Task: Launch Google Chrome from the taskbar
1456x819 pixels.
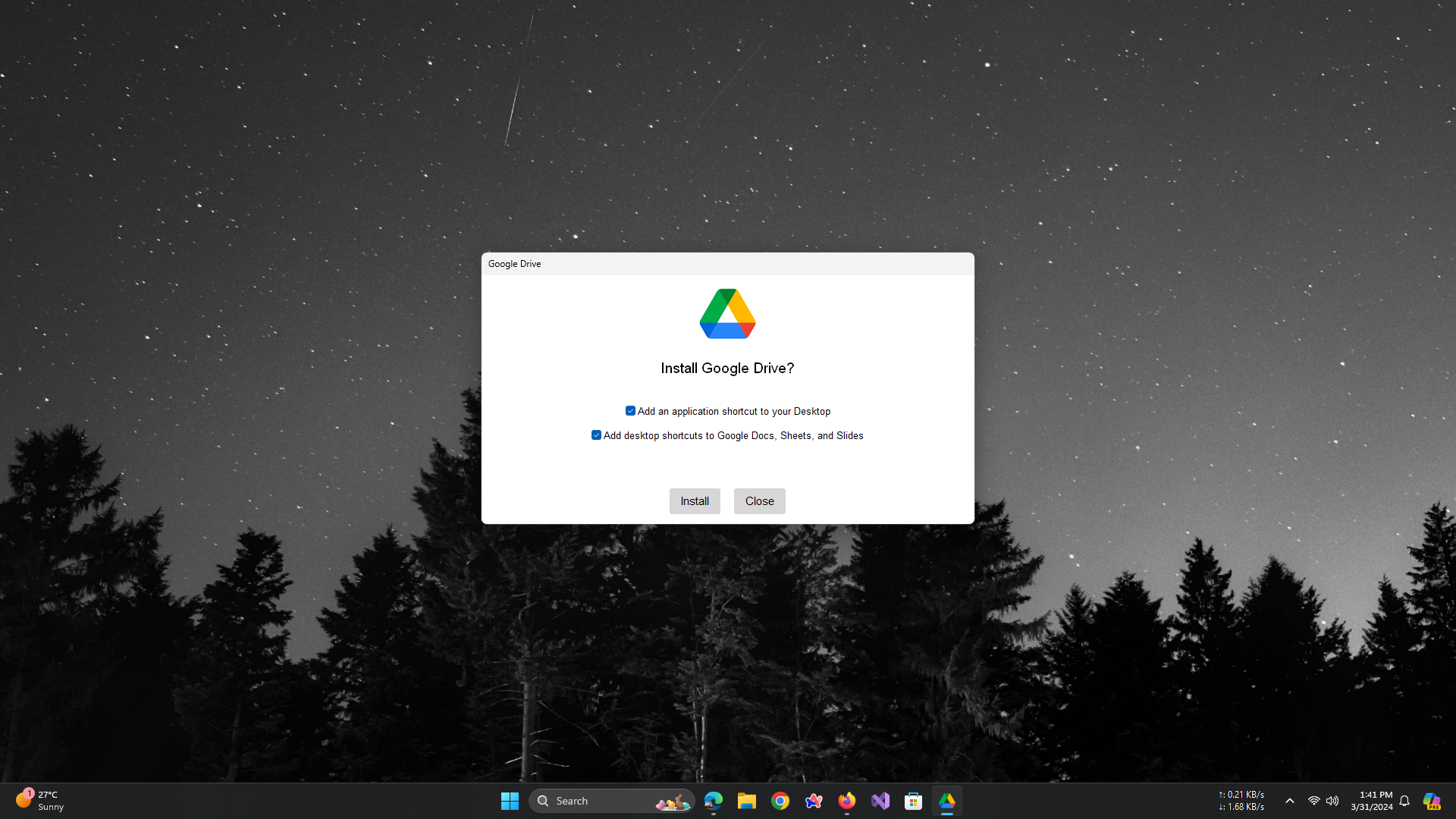Action: pyautogui.click(x=780, y=801)
